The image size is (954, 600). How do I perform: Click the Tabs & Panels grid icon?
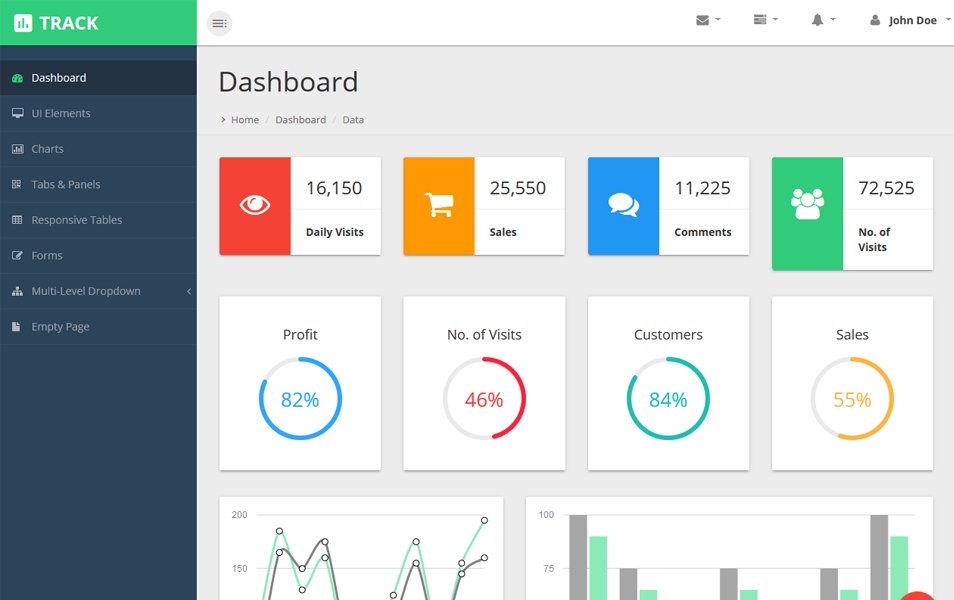pyautogui.click(x=16, y=184)
